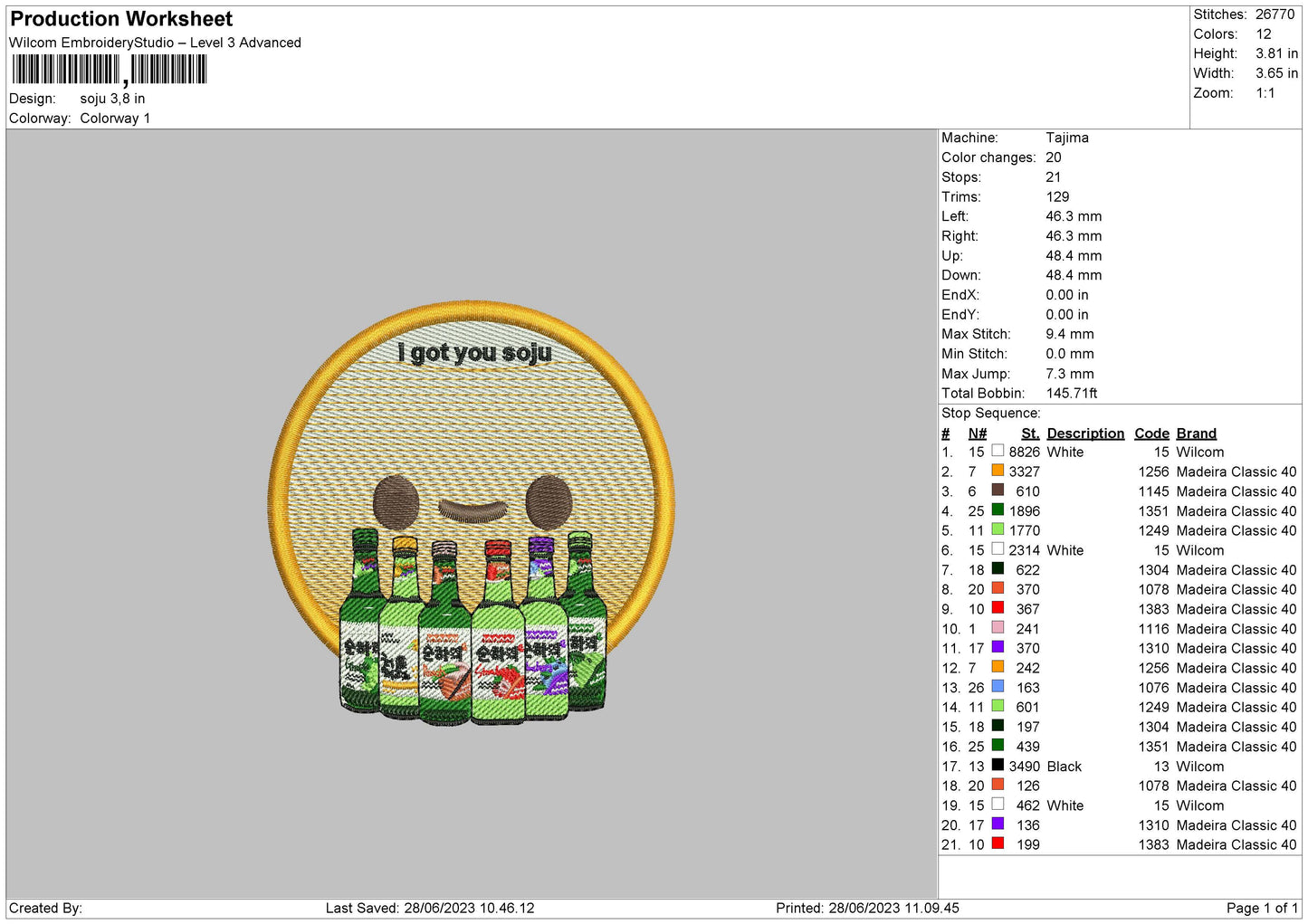This screenshot has width=1308, height=924.
Task: Click the Max Stitch value 9.4 mm
Action: 1070,334
